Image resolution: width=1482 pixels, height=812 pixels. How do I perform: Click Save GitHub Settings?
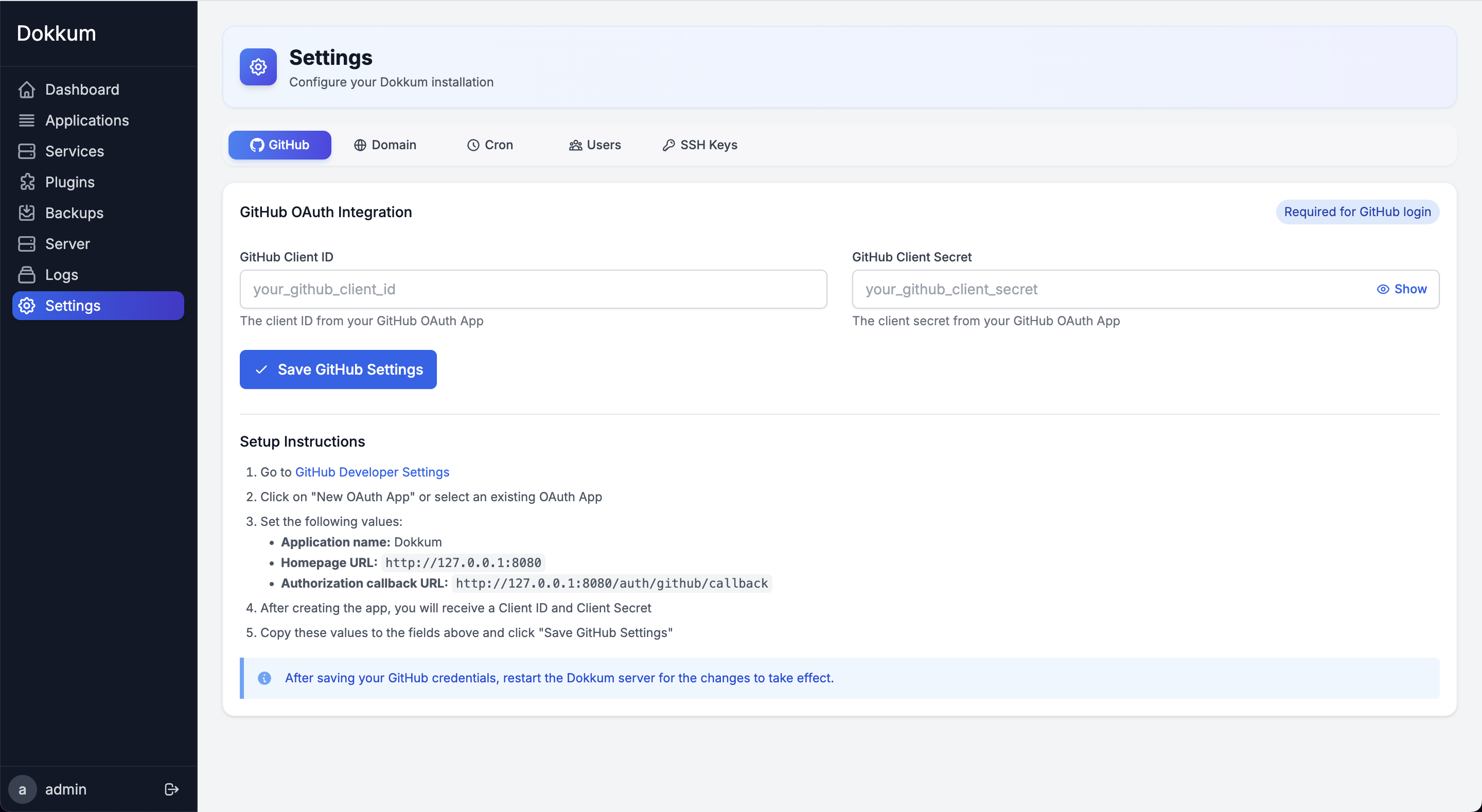[x=338, y=369]
